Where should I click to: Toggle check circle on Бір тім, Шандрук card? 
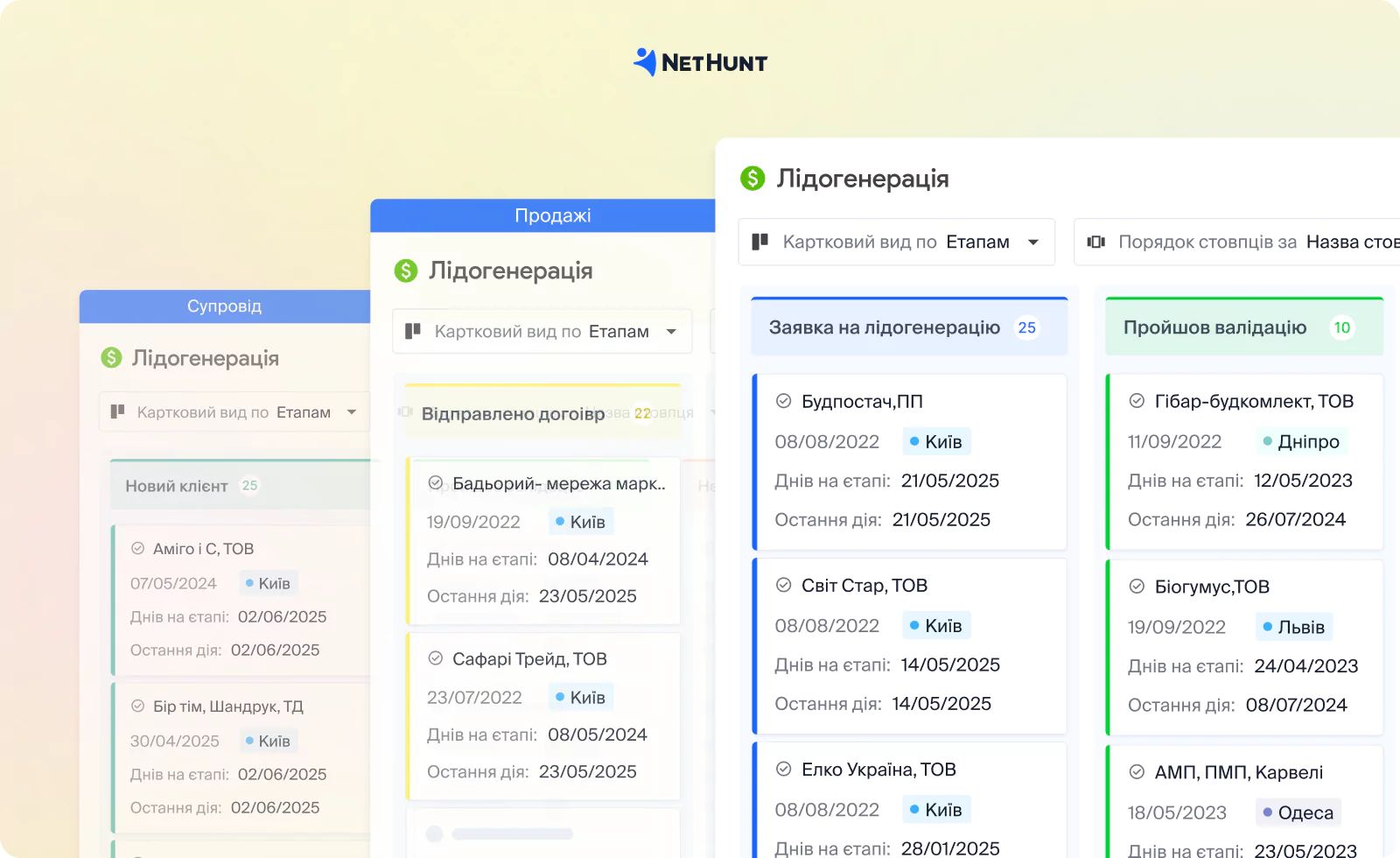pos(137,707)
